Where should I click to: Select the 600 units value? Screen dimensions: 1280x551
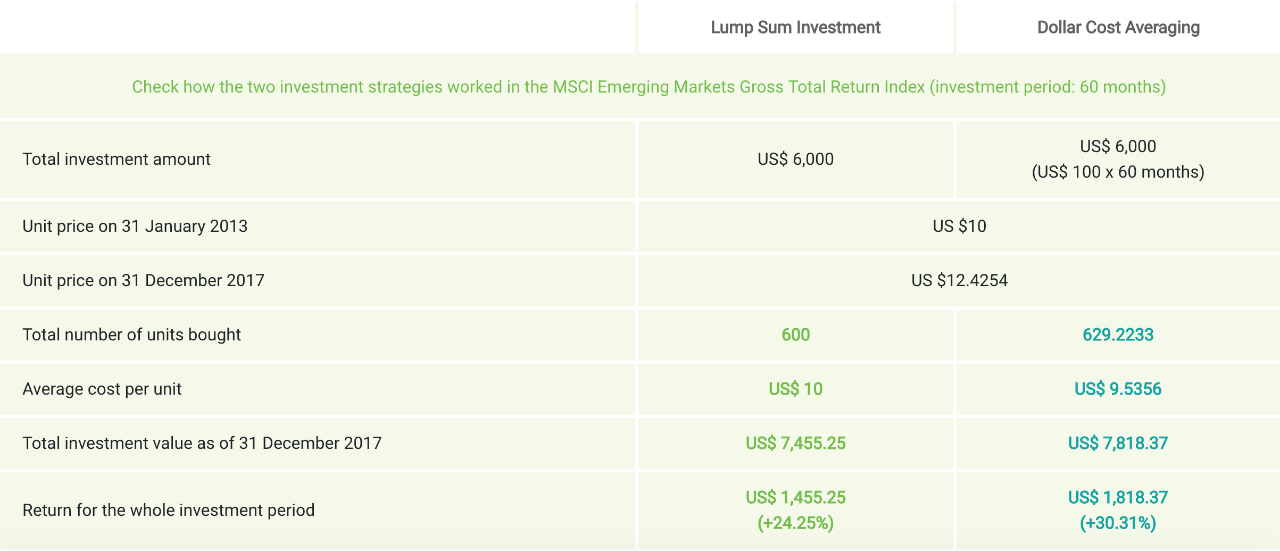795,334
